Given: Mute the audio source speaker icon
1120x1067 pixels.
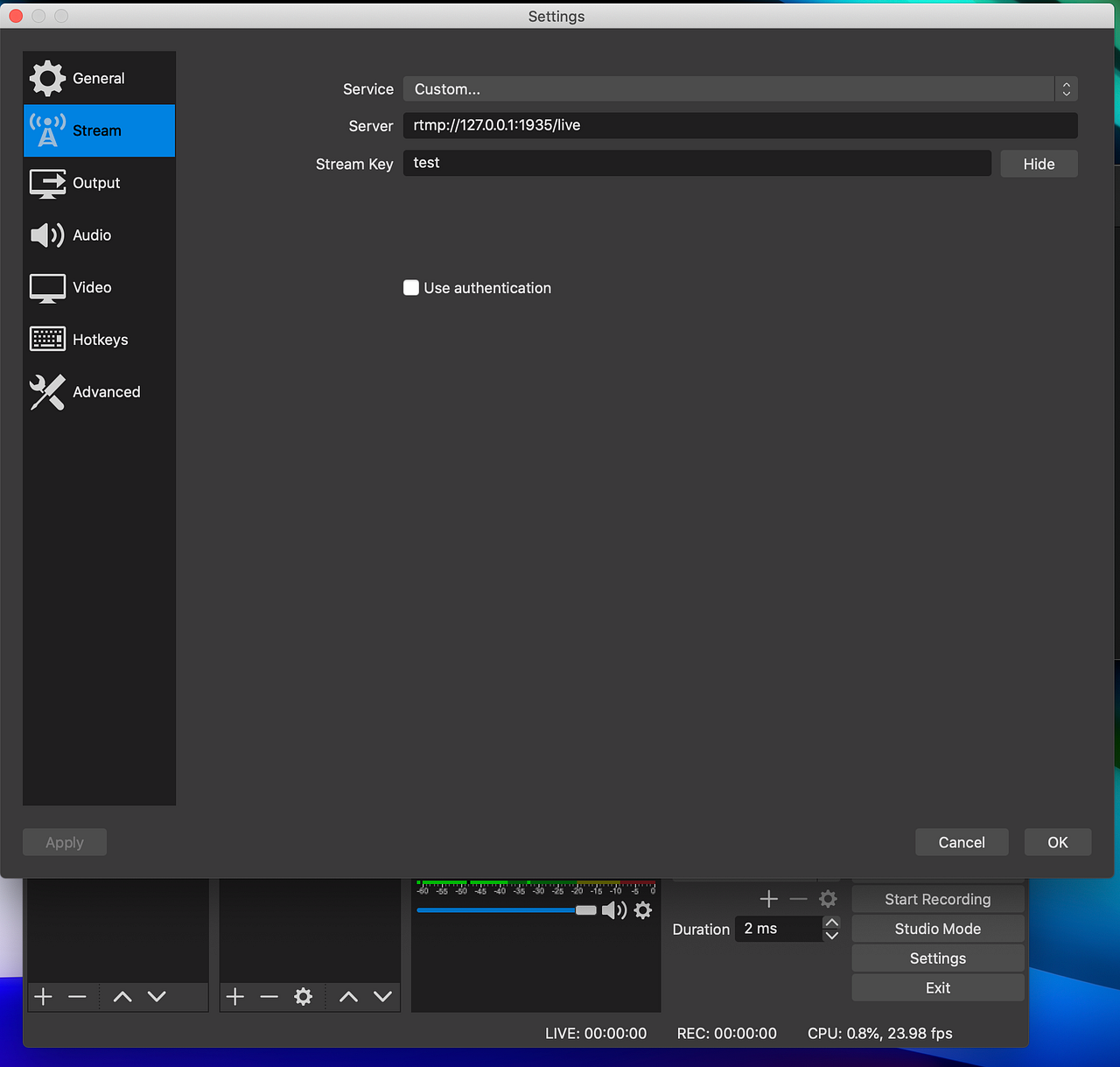Looking at the screenshot, I should 615,910.
